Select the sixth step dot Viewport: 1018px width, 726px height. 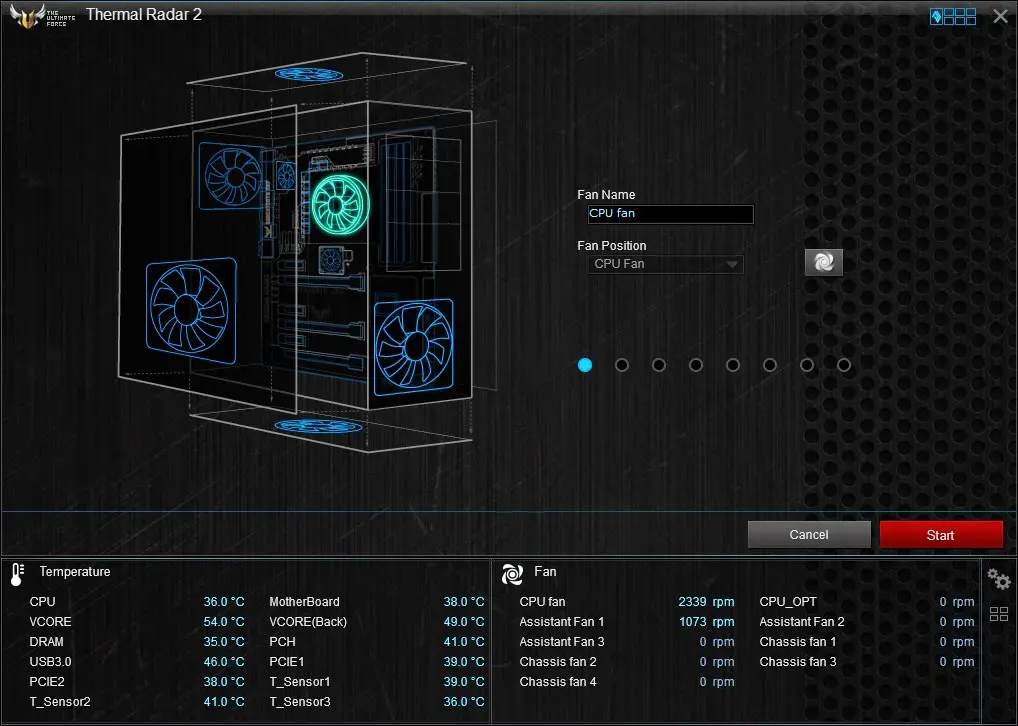tap(770, 365)
